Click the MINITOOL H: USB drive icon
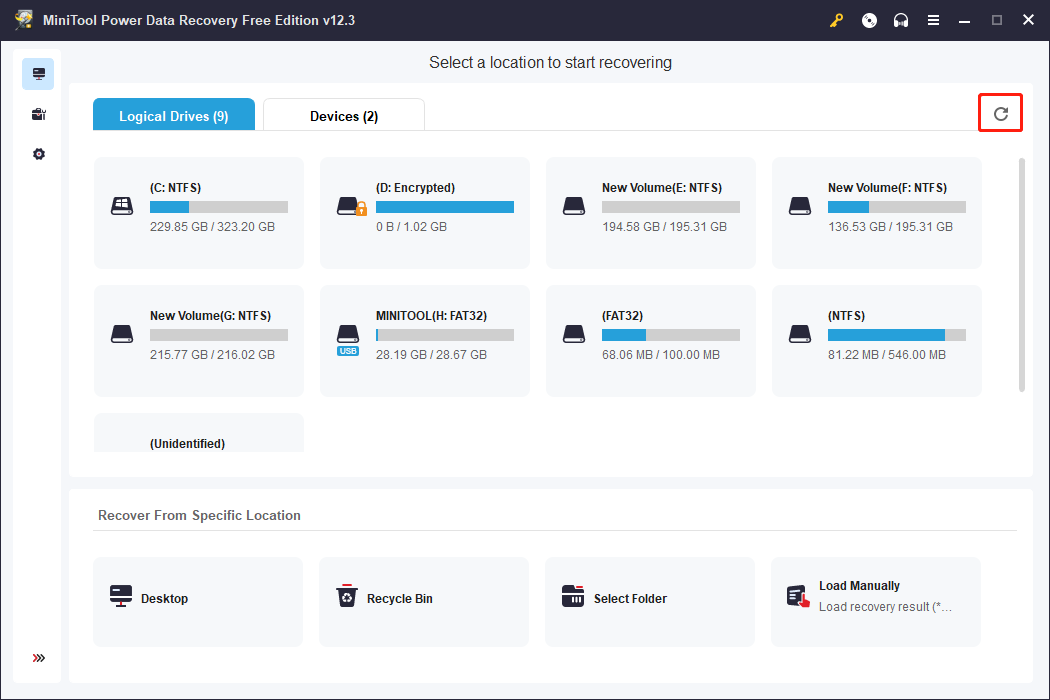The height and width of the screenshot is (700, 1050). click(348, 340)
